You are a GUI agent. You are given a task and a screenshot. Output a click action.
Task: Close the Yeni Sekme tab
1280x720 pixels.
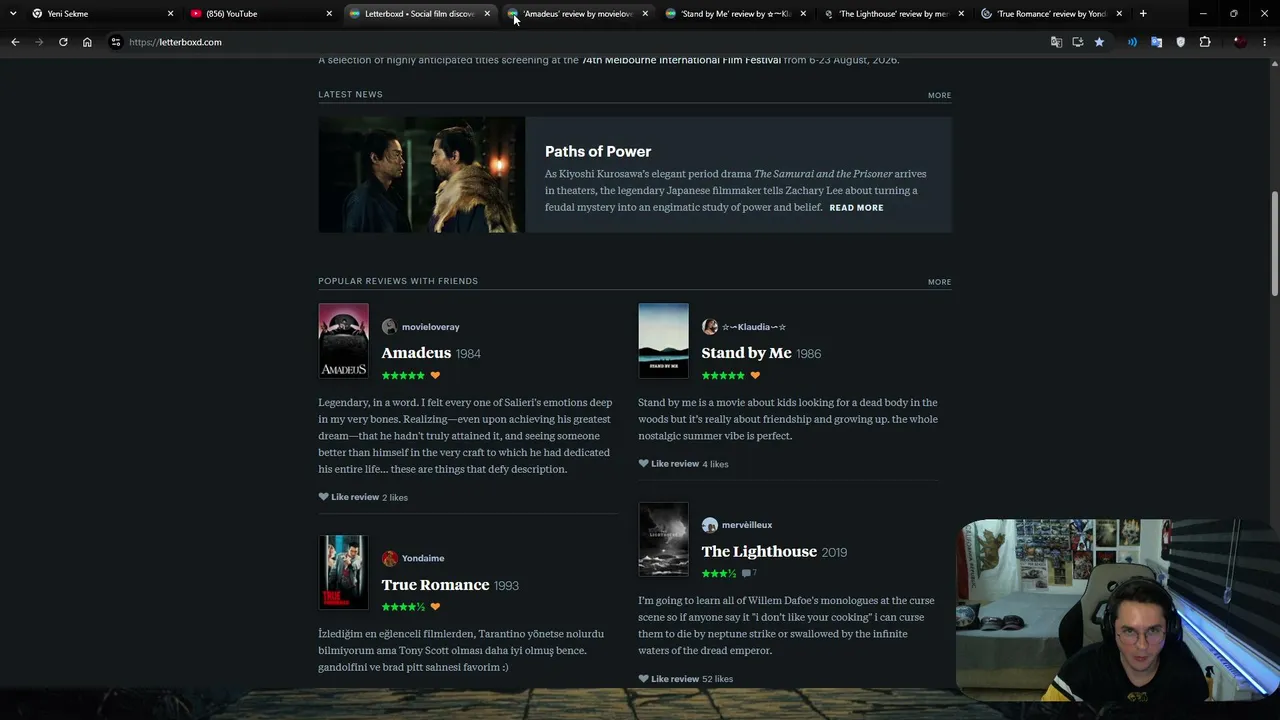tap(170, 14)
